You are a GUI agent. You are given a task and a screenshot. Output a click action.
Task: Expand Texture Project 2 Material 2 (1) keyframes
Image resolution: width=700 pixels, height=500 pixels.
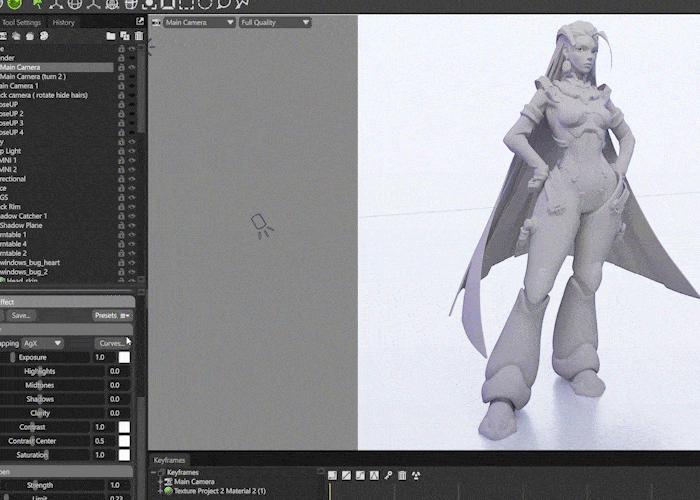(160, 491)
